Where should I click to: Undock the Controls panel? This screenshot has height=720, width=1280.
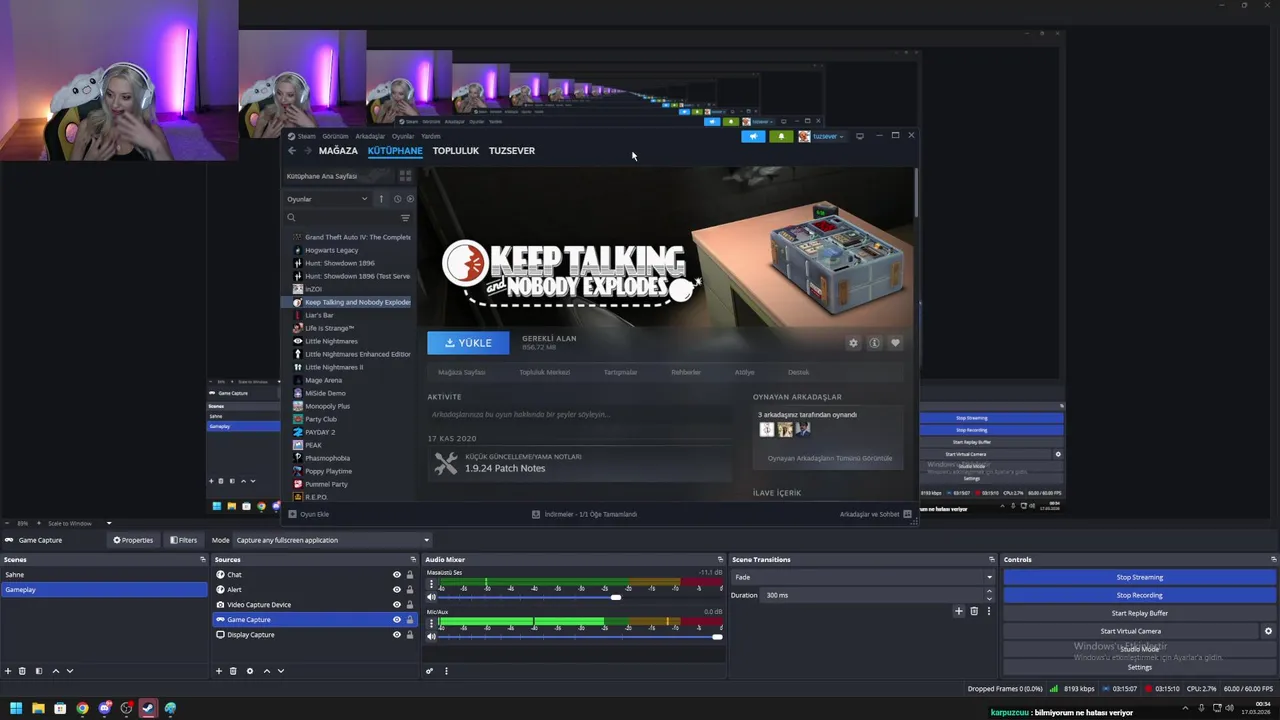(x=1273, y=560)
